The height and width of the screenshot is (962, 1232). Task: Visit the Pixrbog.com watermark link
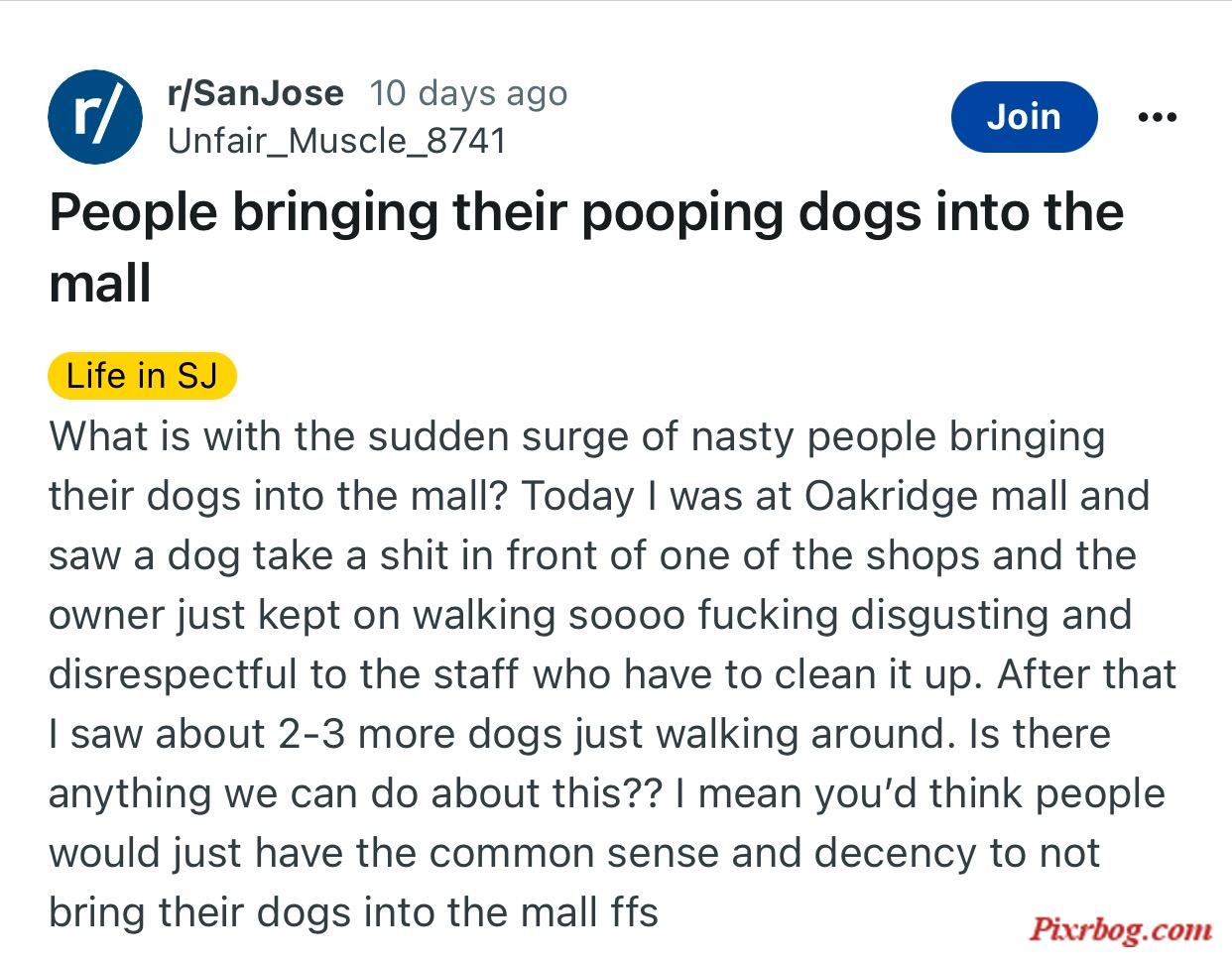(1120, 929)
